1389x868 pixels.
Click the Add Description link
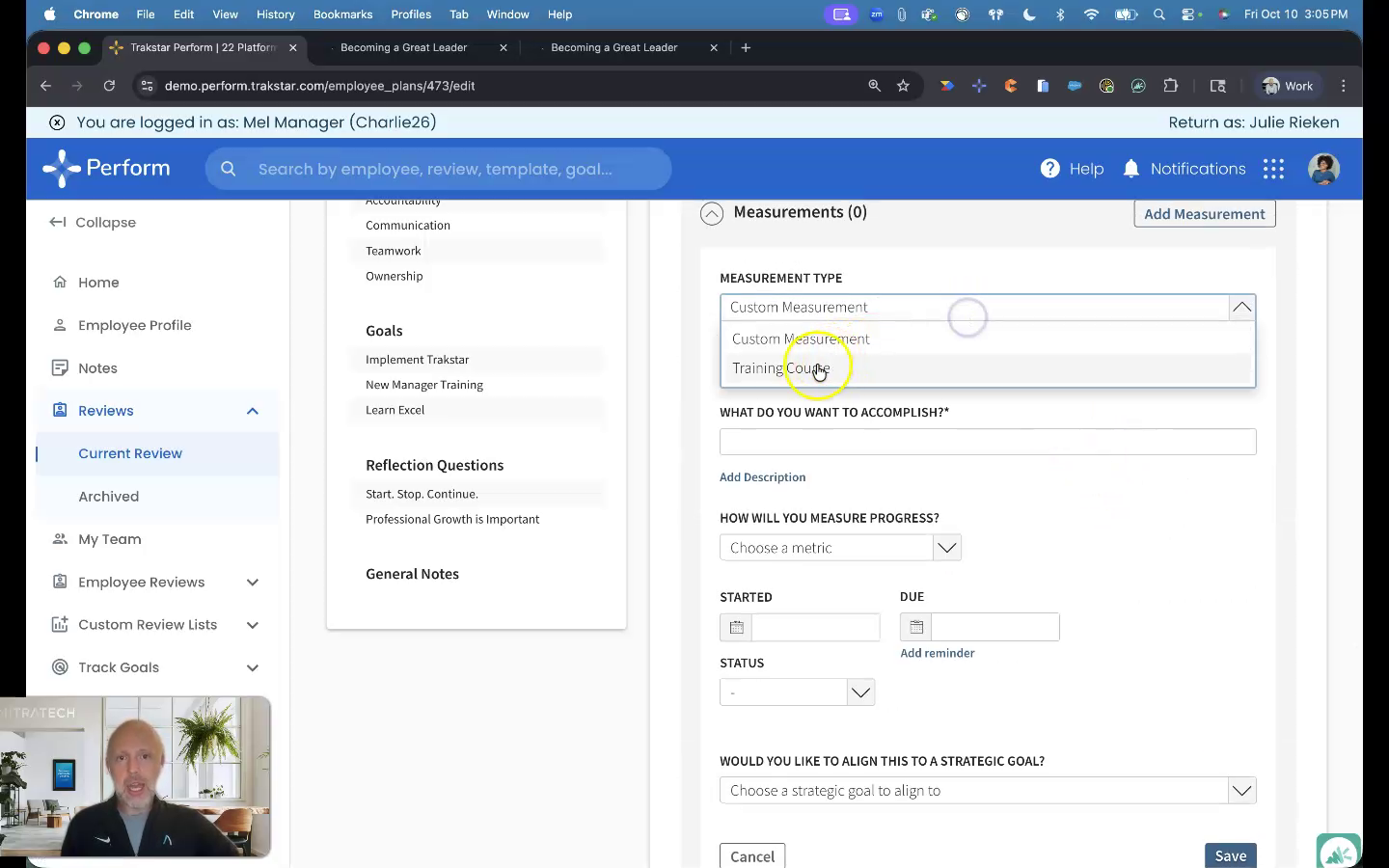click(762, 477)
